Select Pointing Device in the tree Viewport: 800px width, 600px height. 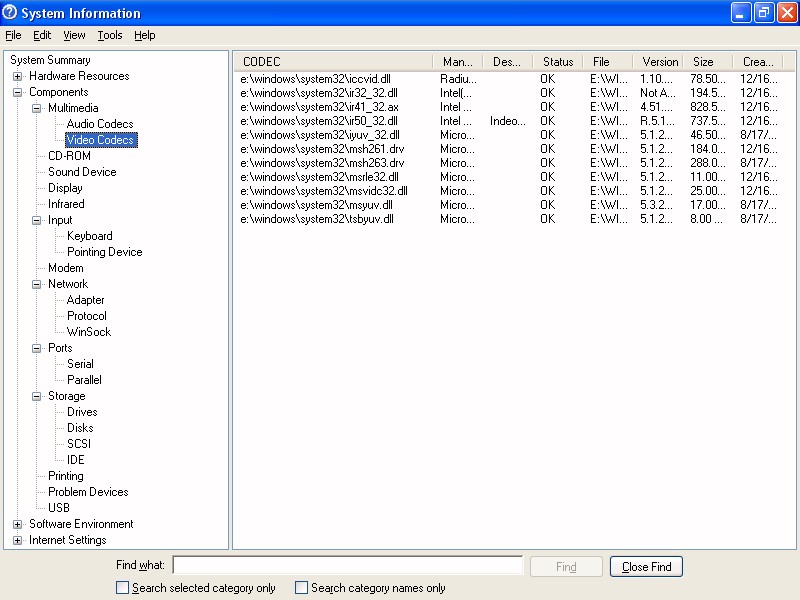point(105,252)
